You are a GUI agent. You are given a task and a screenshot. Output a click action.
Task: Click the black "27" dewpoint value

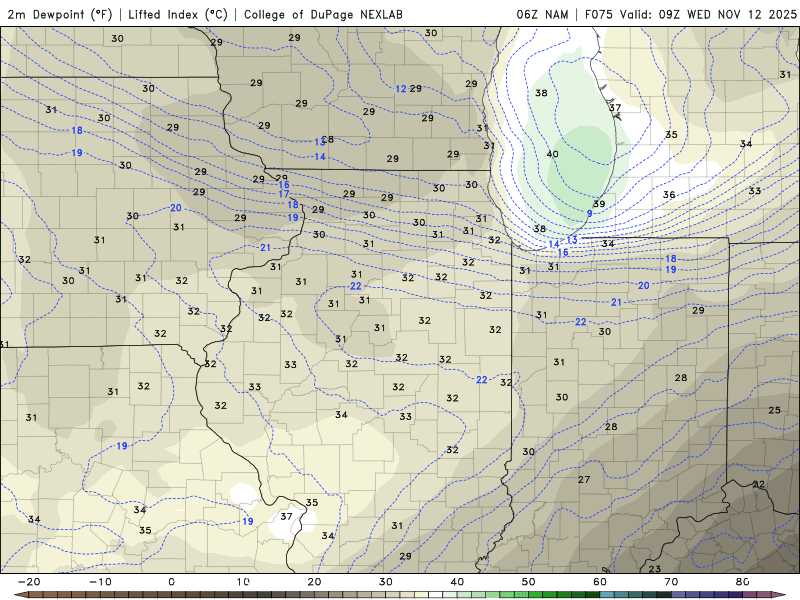[x=584, y=479]
